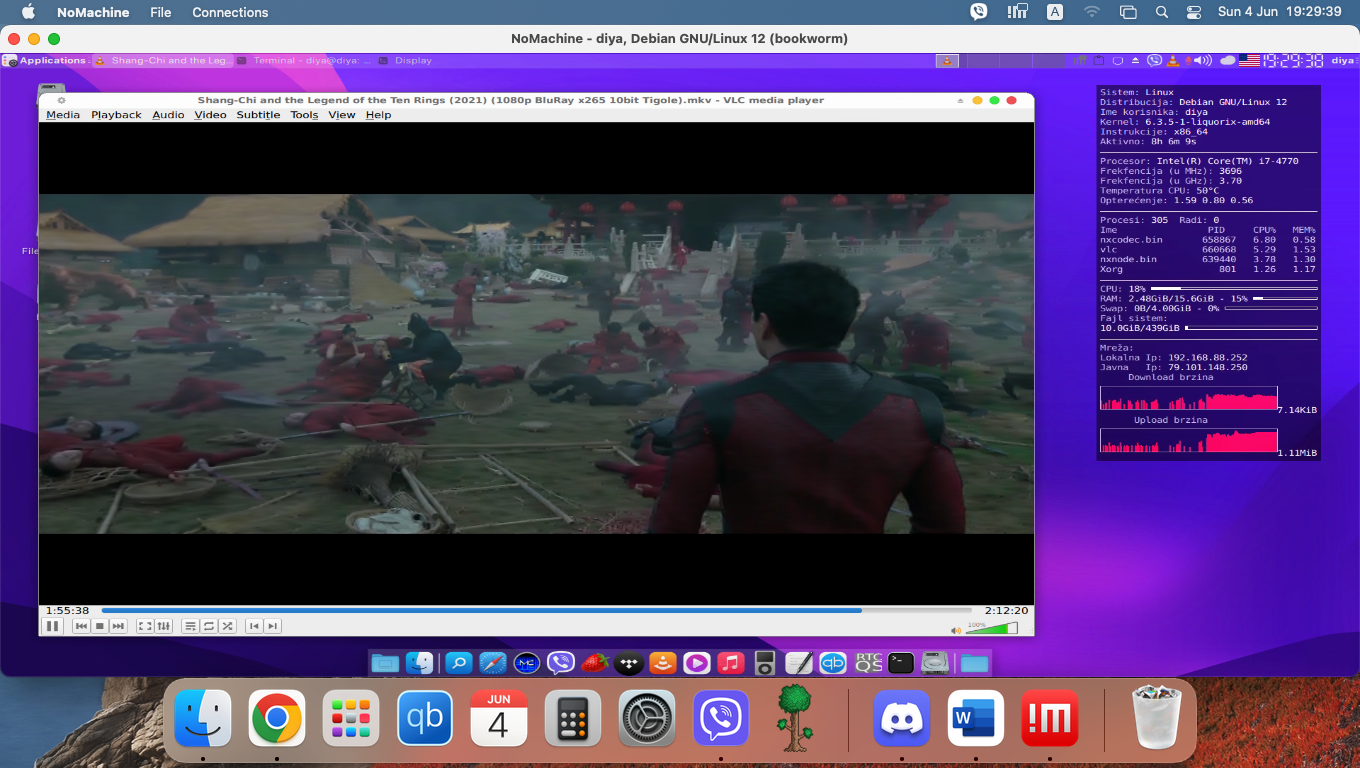Select Shang-Chi VLC task in Debian panel
1360x768 pixels.
[163, 60]
